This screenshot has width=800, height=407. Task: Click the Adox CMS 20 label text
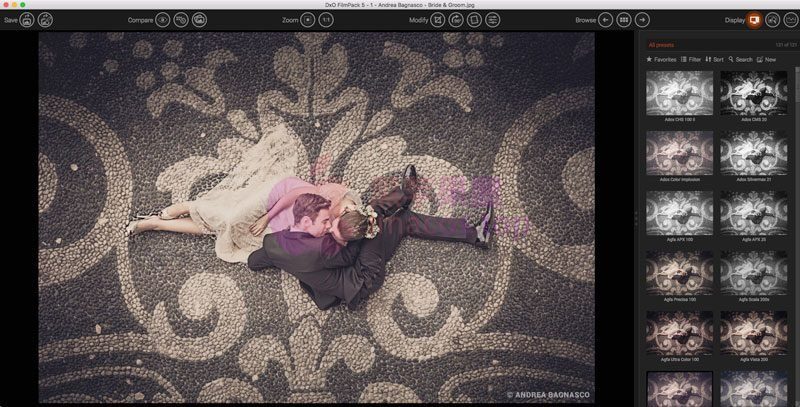(x=754, y=119)
